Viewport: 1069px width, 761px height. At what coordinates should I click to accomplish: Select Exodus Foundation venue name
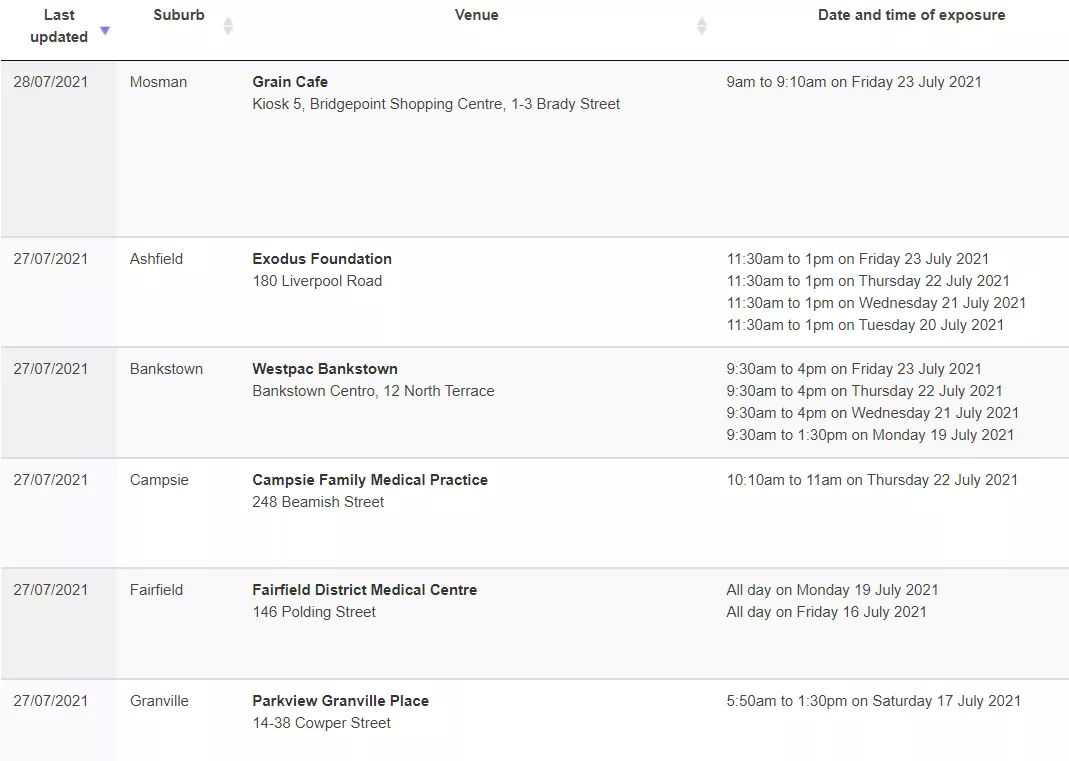[x=322, y=259]
